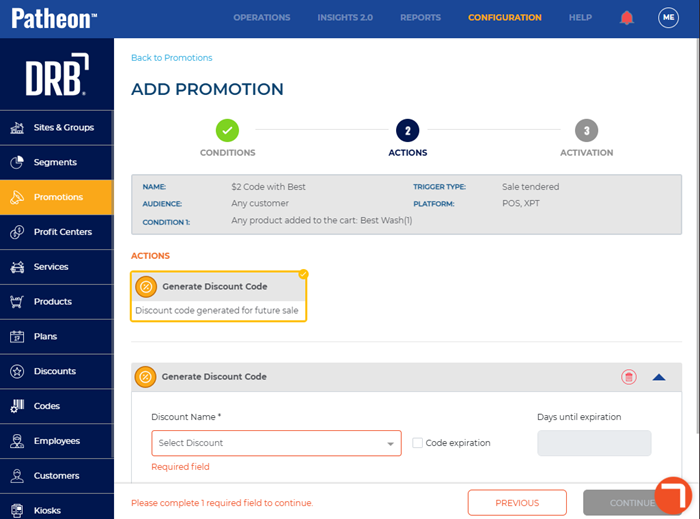Click the 'Any customer' audience value
This screenshot has width=700, height=519.
click(x=260, y=203)
